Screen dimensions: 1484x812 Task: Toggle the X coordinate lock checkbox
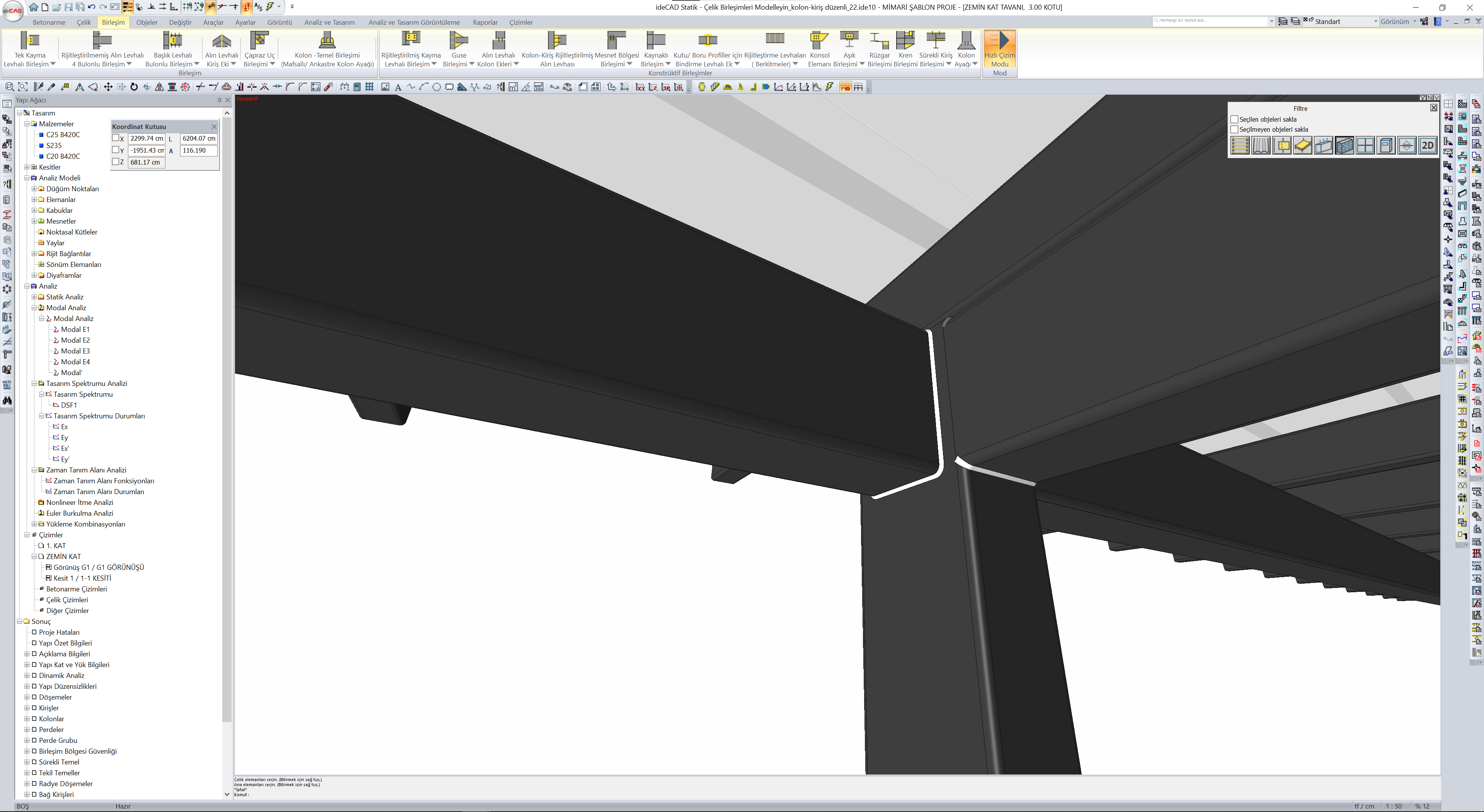(x=116, y=138)
